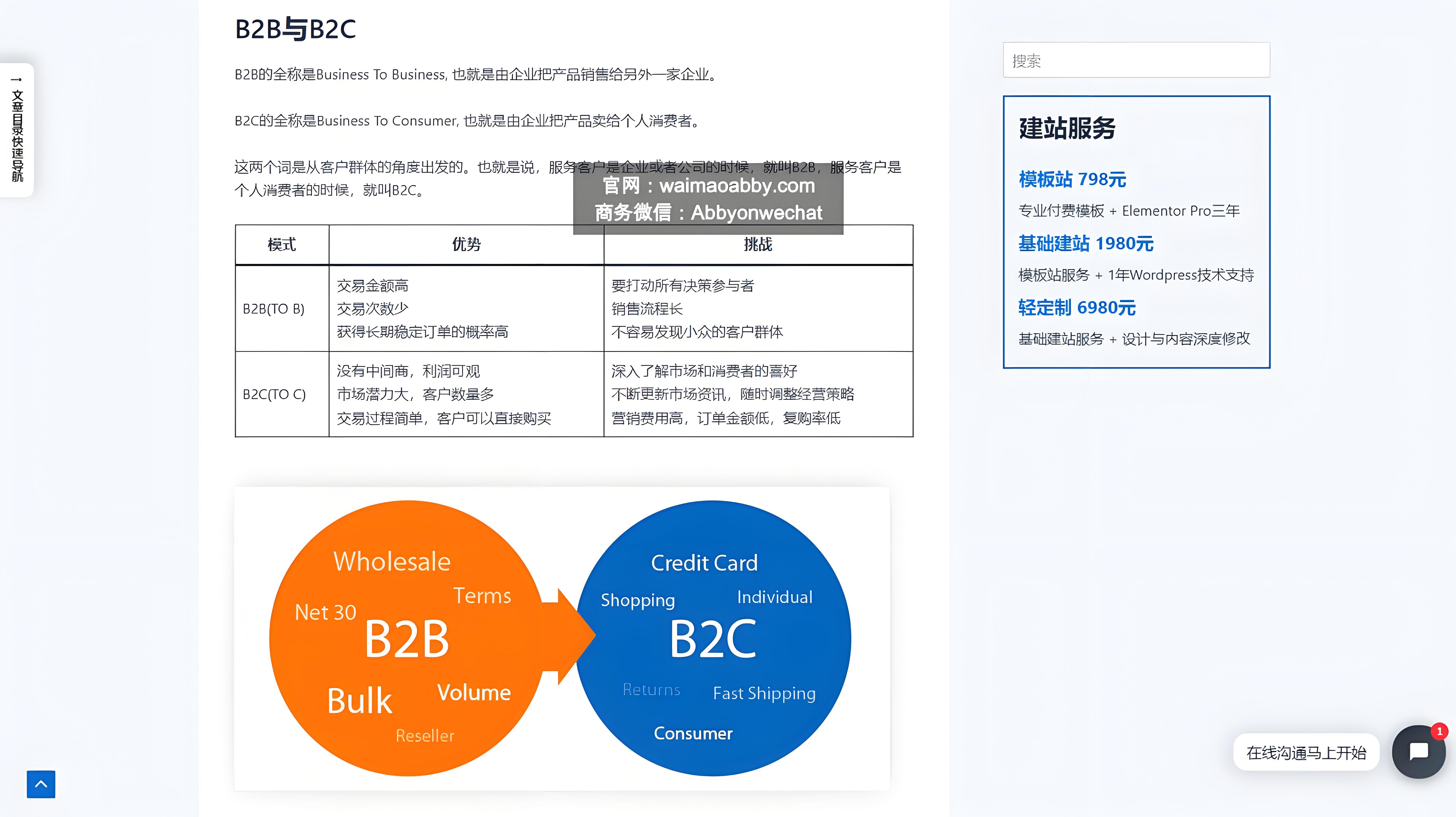Image resolution: width=1456 pixels, height=817 pixels.
Task: Click the 不容易发现小众的客户群体 line
Action: point(697,332)
